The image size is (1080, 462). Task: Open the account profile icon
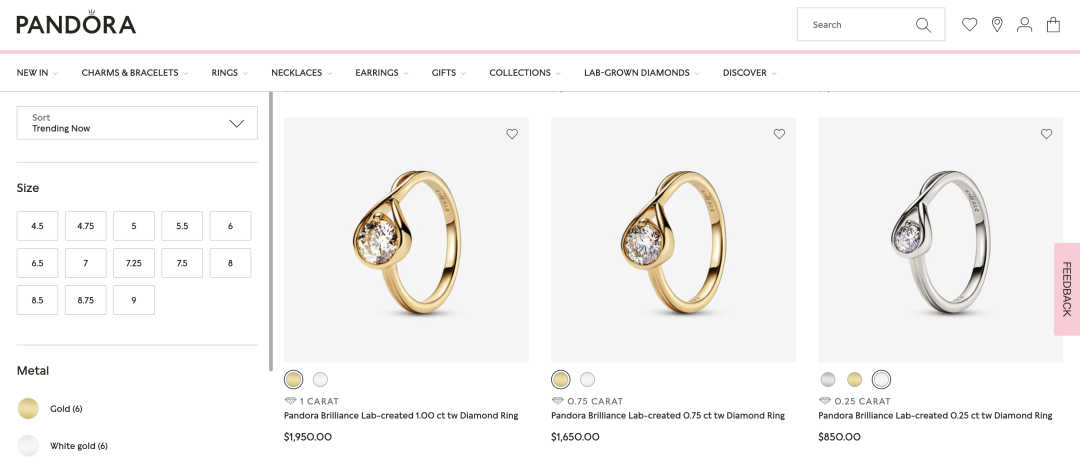coord(1024,25)
